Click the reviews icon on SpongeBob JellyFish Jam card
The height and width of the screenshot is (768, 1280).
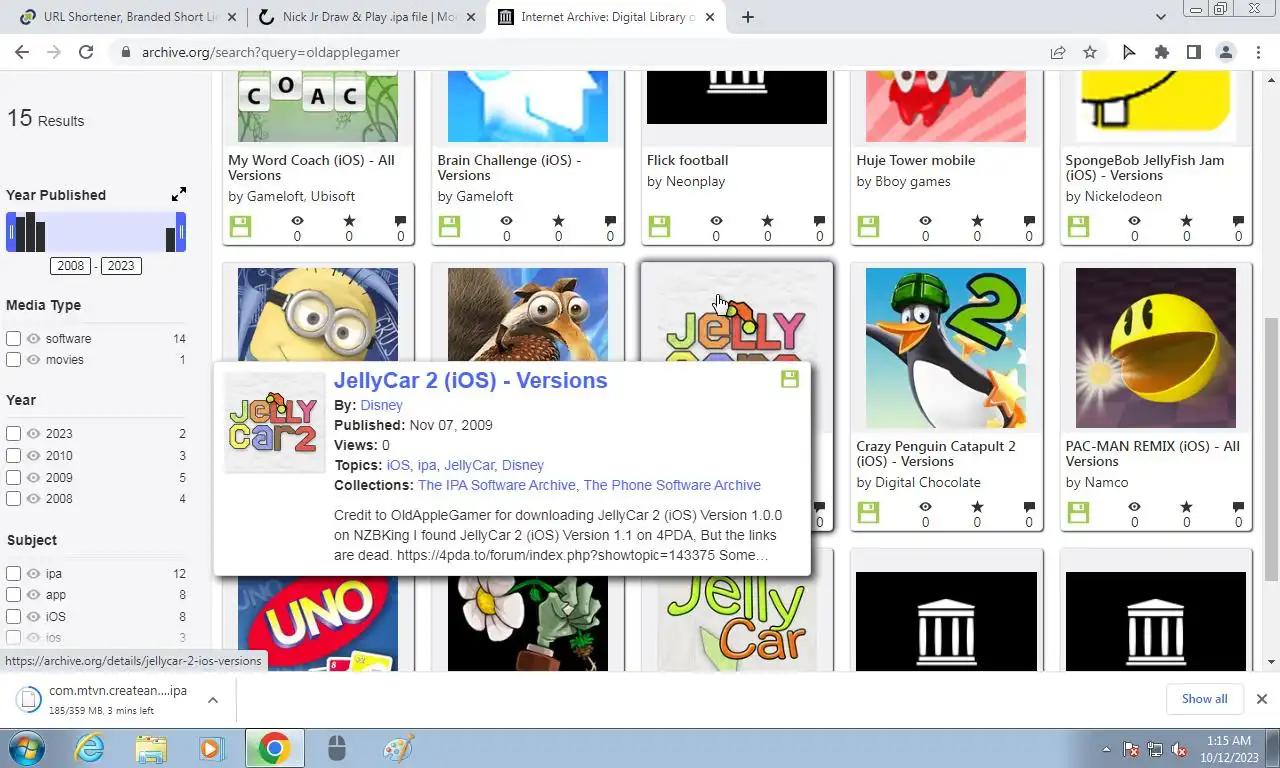(x=1238, y=221)
